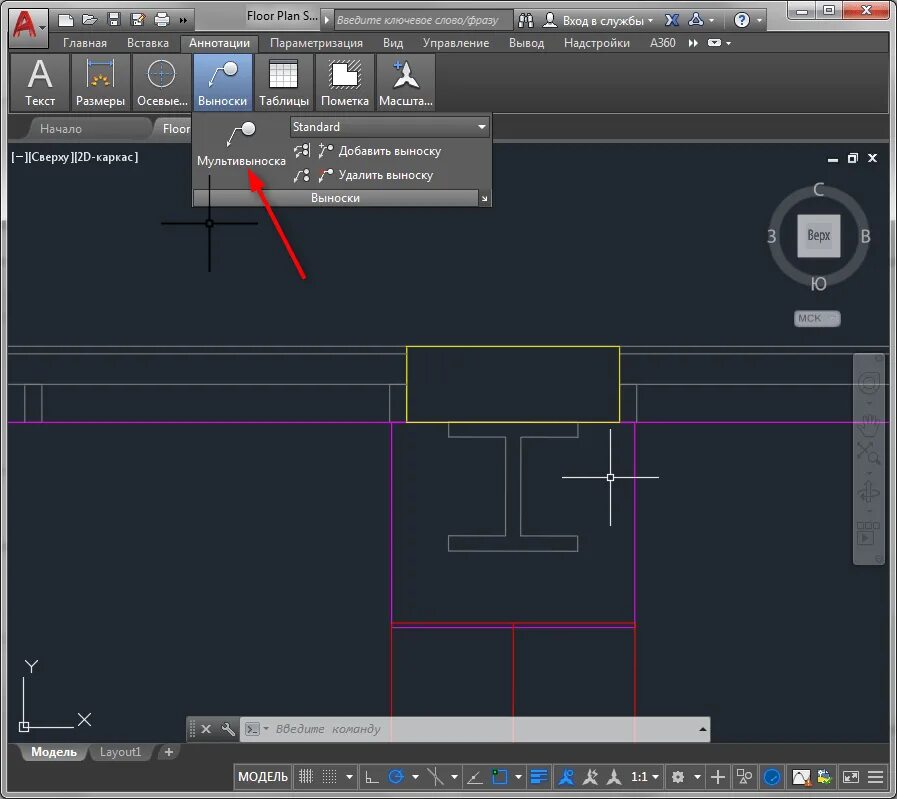Open the Параметризация ribbon tab

pyautogui.click(x=316, y=43)
